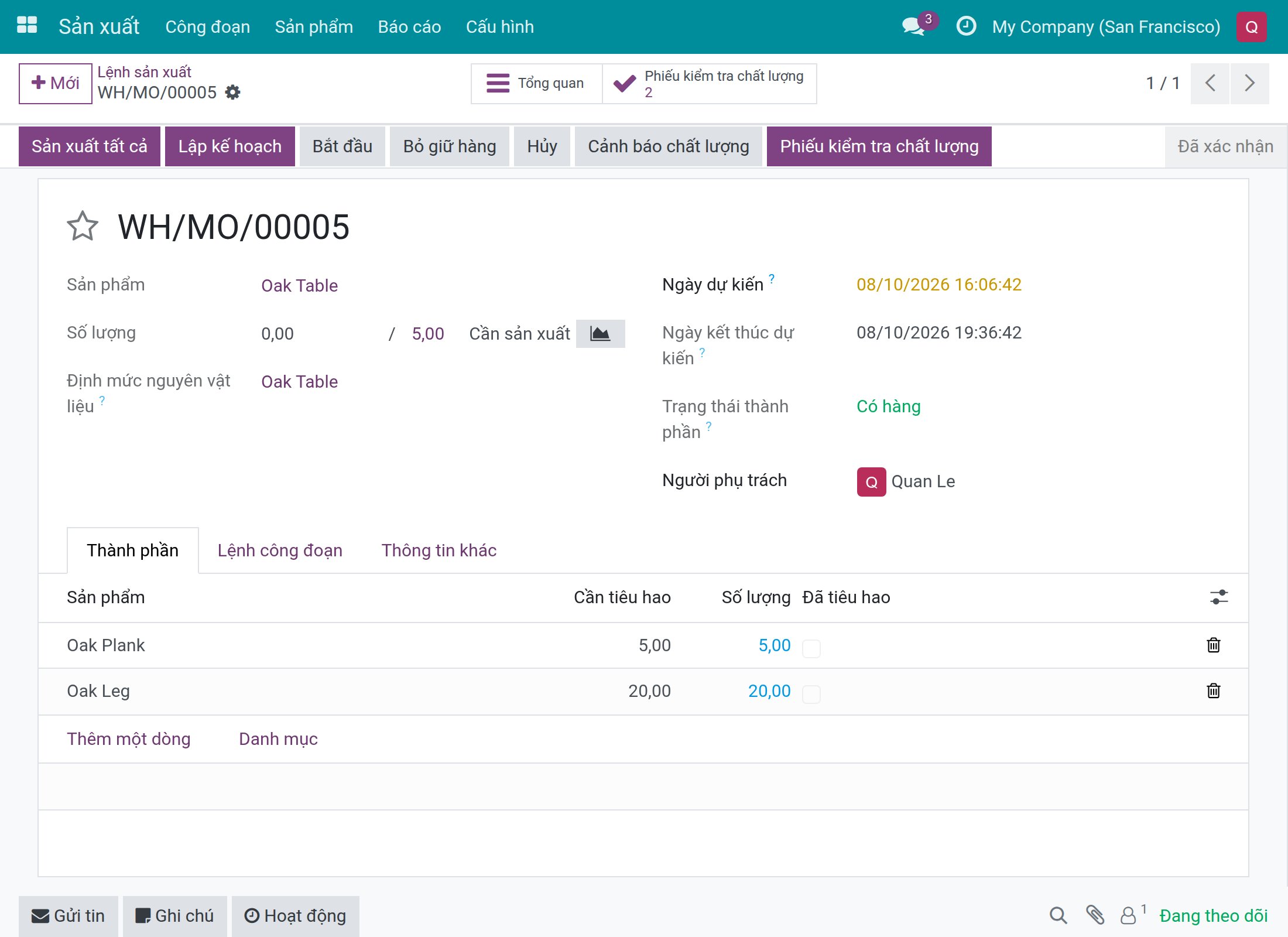Open the conversations chat icon
Image resolution: width=1288 pixels, height=937 pixels.
point(913,26)
